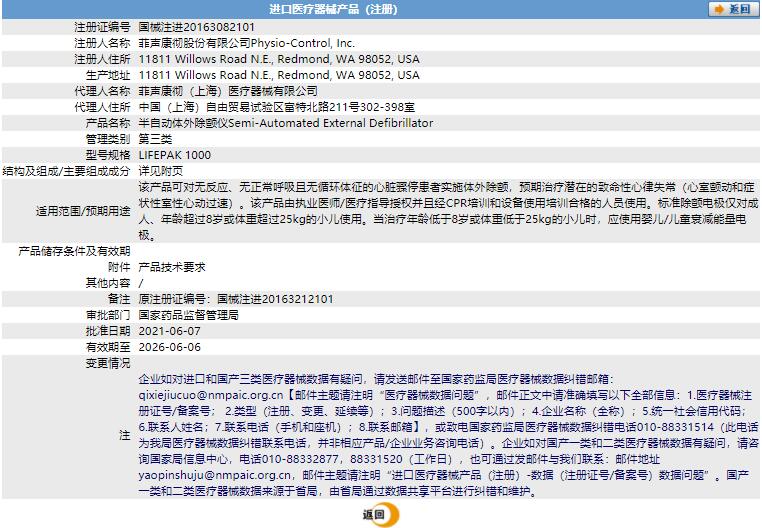Select email yaopinshuju@nmpaic.org.cn in the note

[x=215, y=476]
